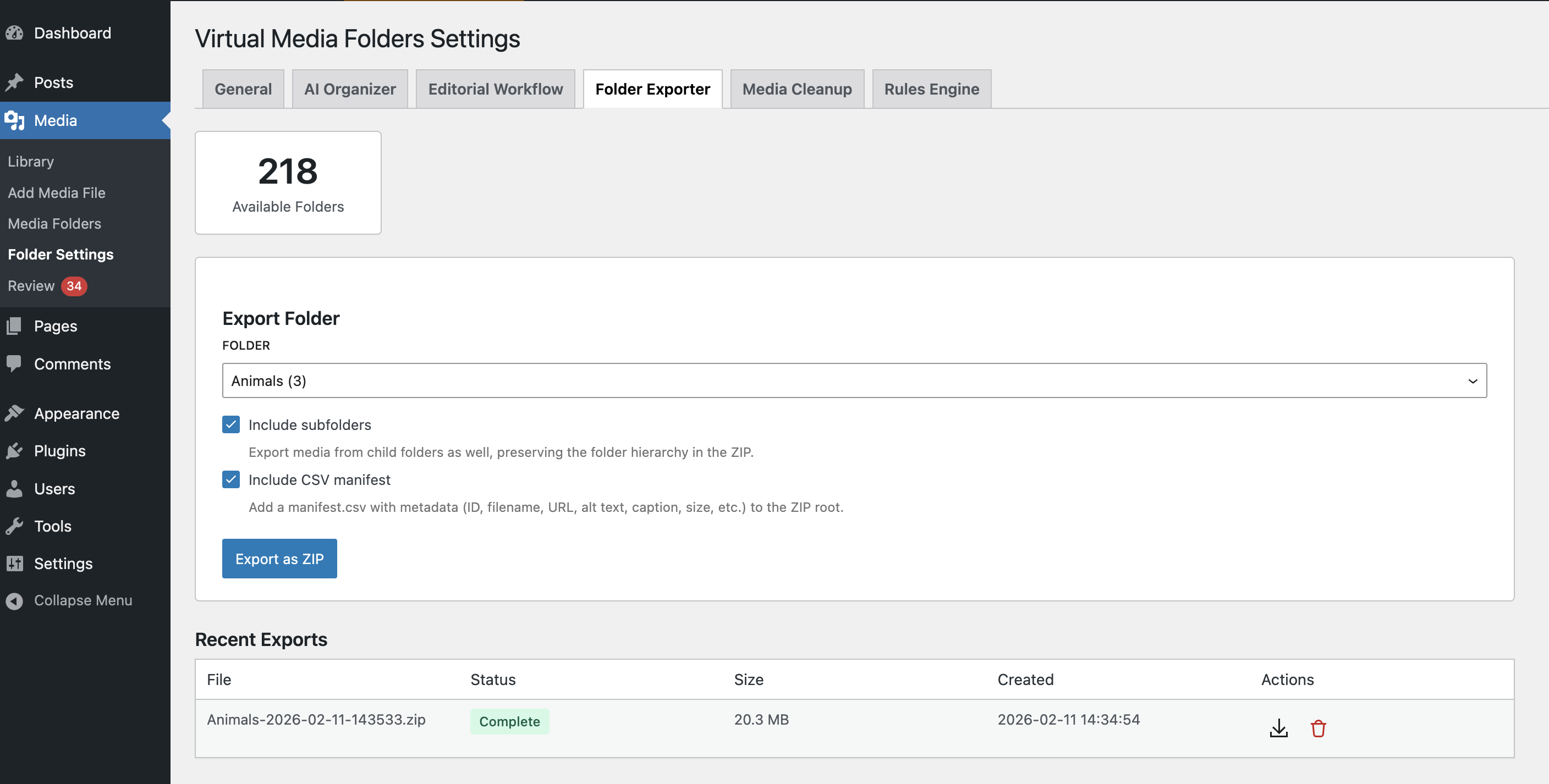The width and height of the screenshot is (1549, 784).
Task: Click the Animals-2026-02-11-143533.zip file name
Action: pos(316,720)
